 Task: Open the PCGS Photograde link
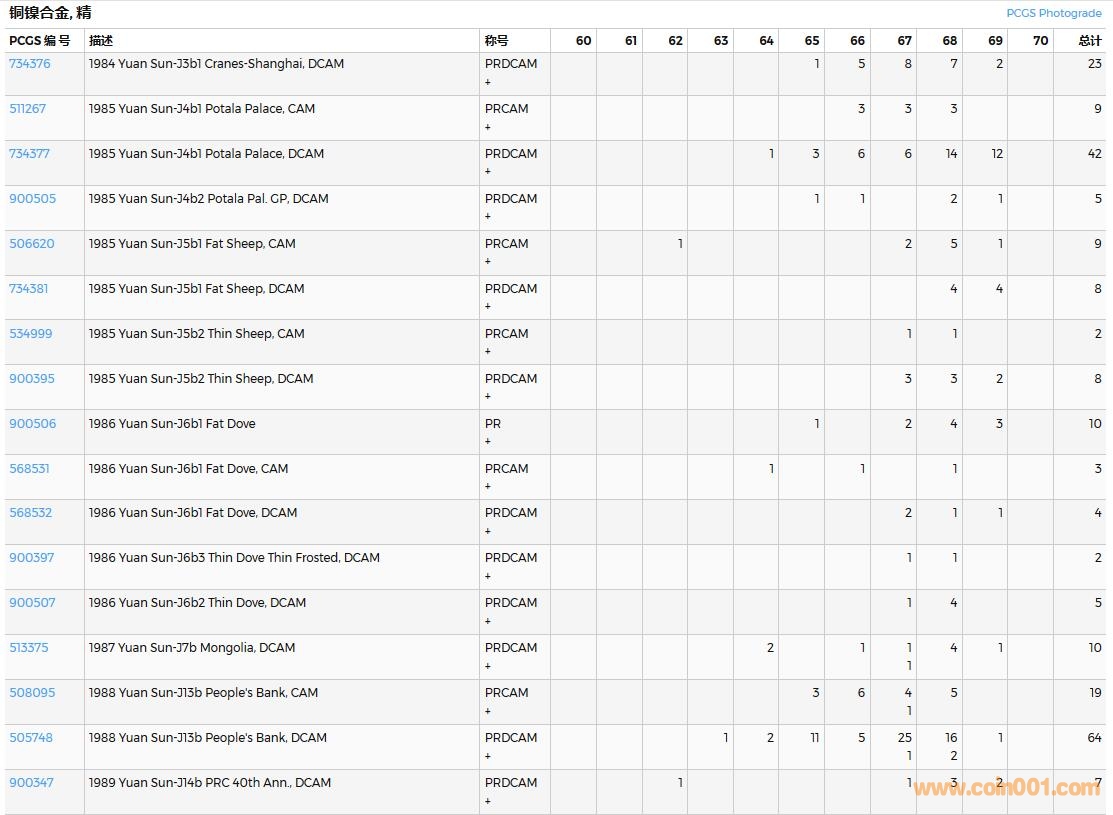[1053, 13]
